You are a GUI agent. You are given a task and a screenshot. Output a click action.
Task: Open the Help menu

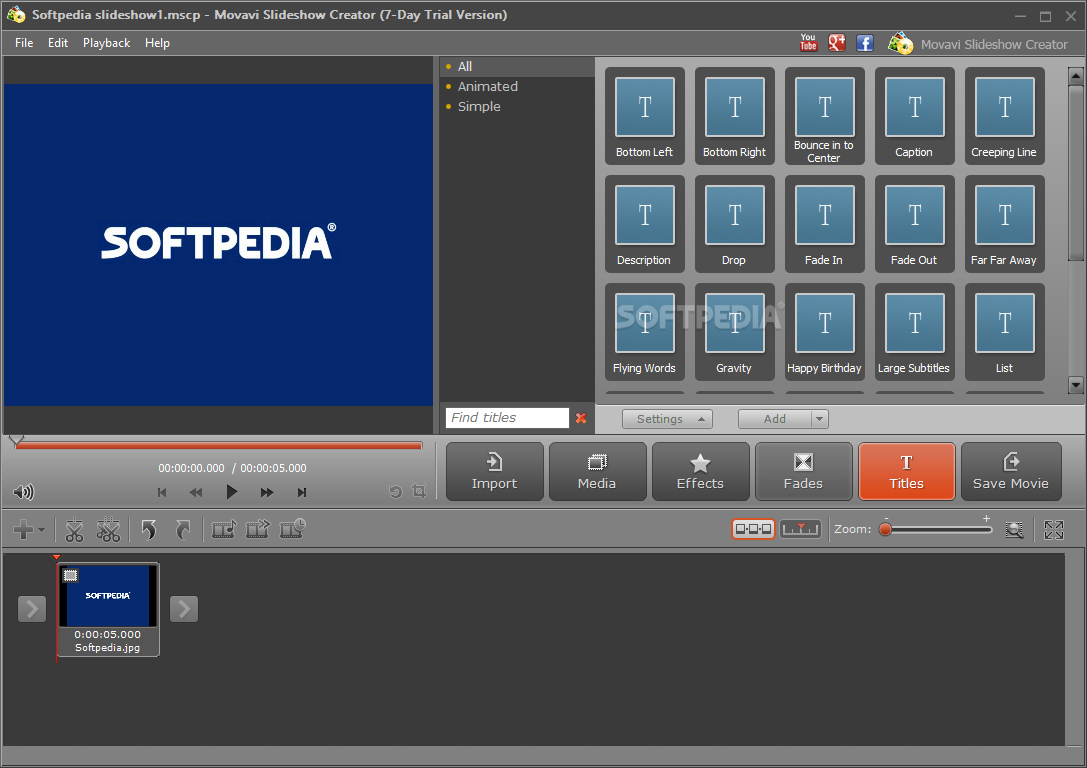coord(157,43)
